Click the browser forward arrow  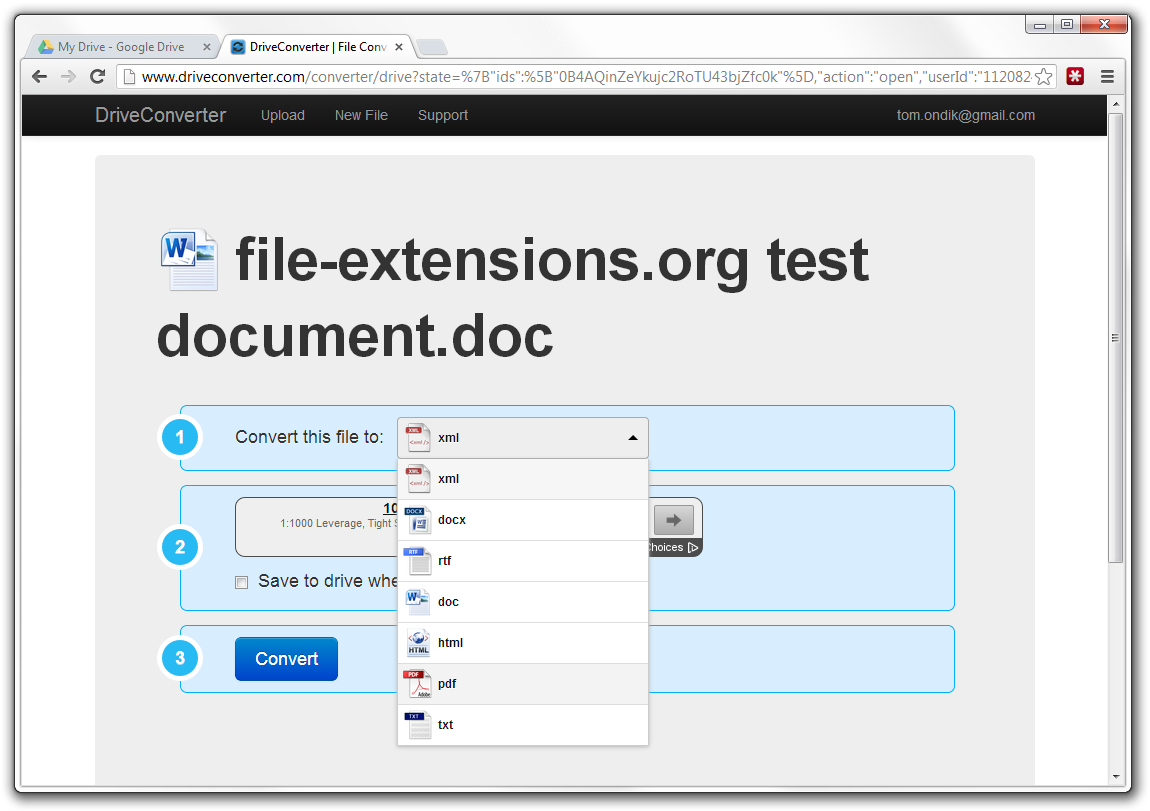coord(68,76)
